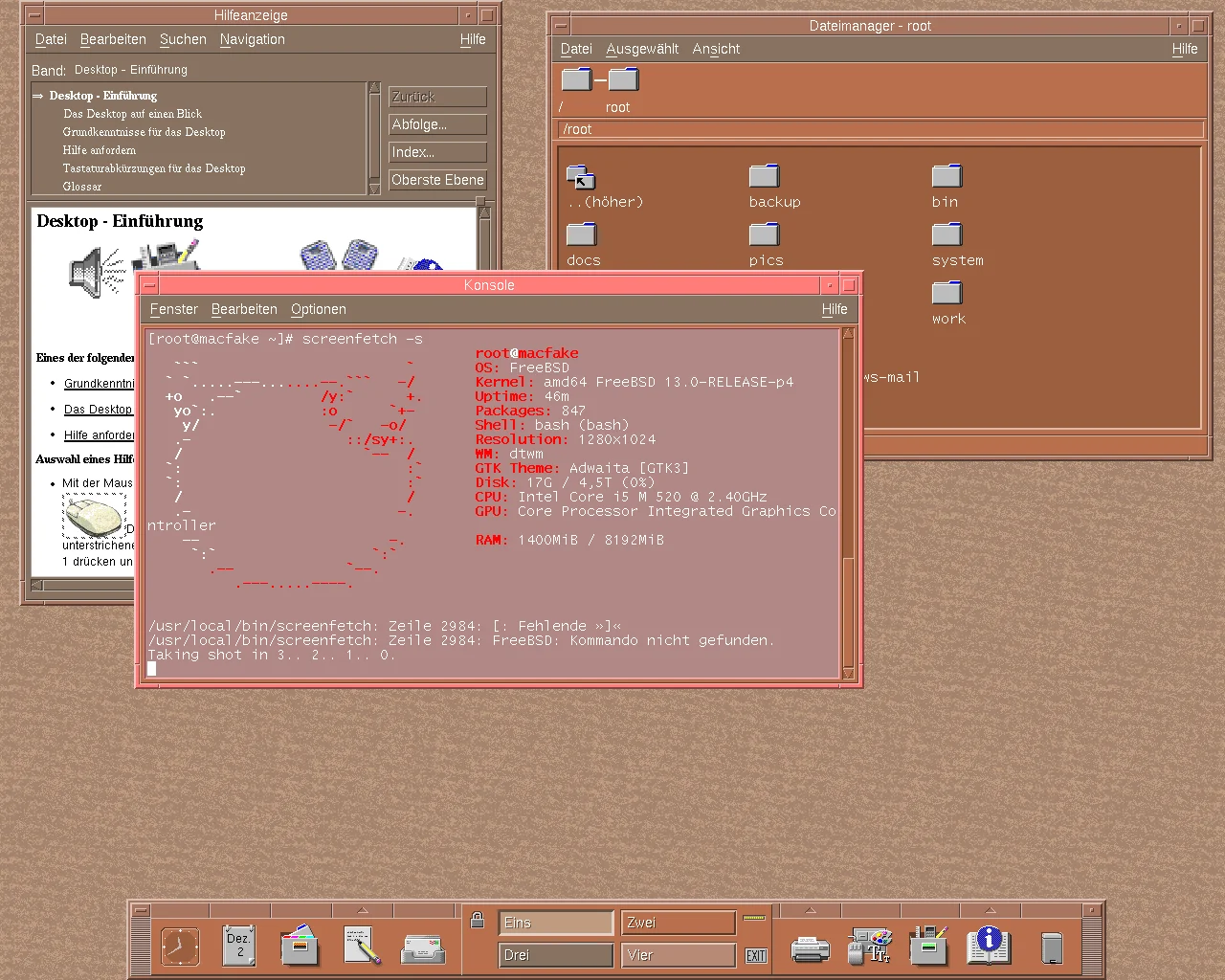The image size is (1225, 980).
Task: Open the work folder in Dateimanager
Action: pos(947,293)
